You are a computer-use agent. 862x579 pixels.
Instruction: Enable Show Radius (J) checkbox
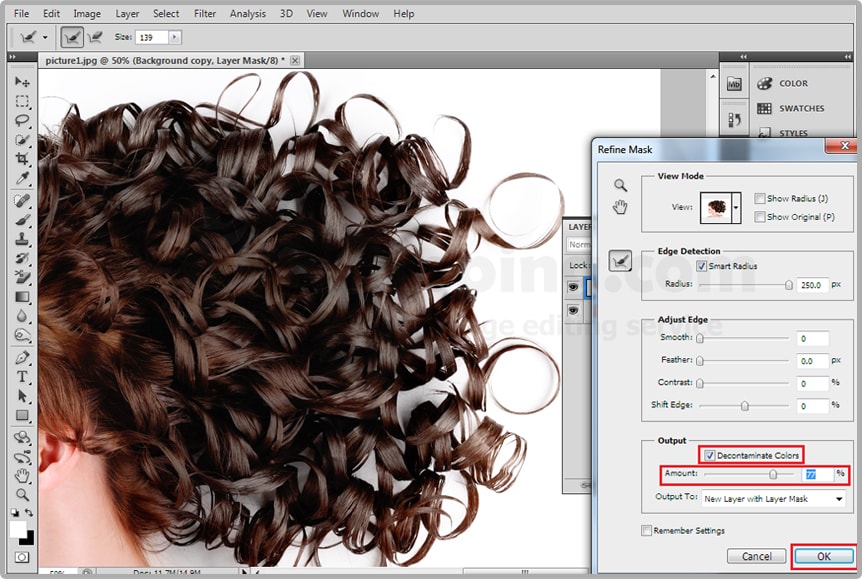pyautogui.click(x=760, y=199)
